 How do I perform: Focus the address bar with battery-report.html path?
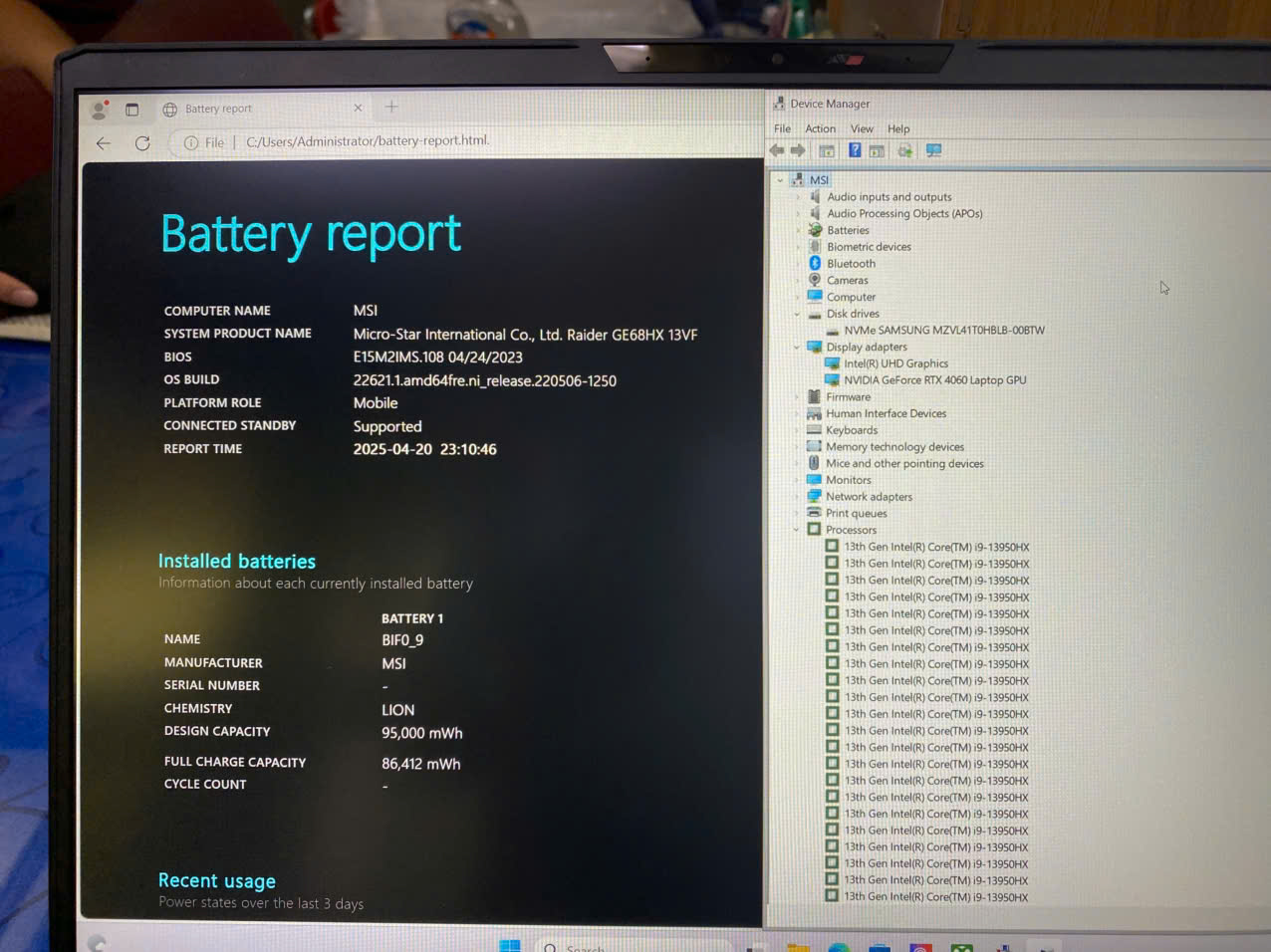tap(368, 140)
